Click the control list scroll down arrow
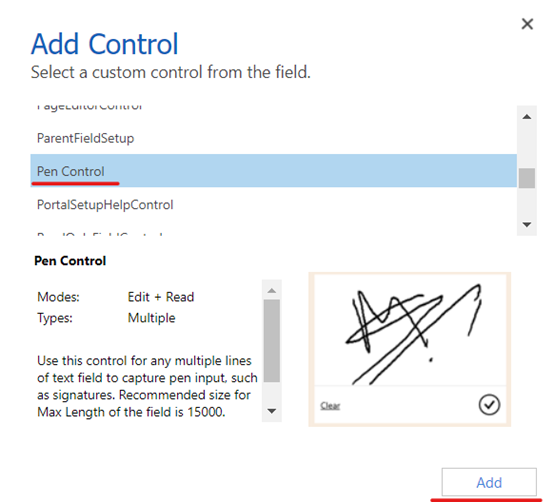Screen dimensions: 554x502 (x=527, y=224)
